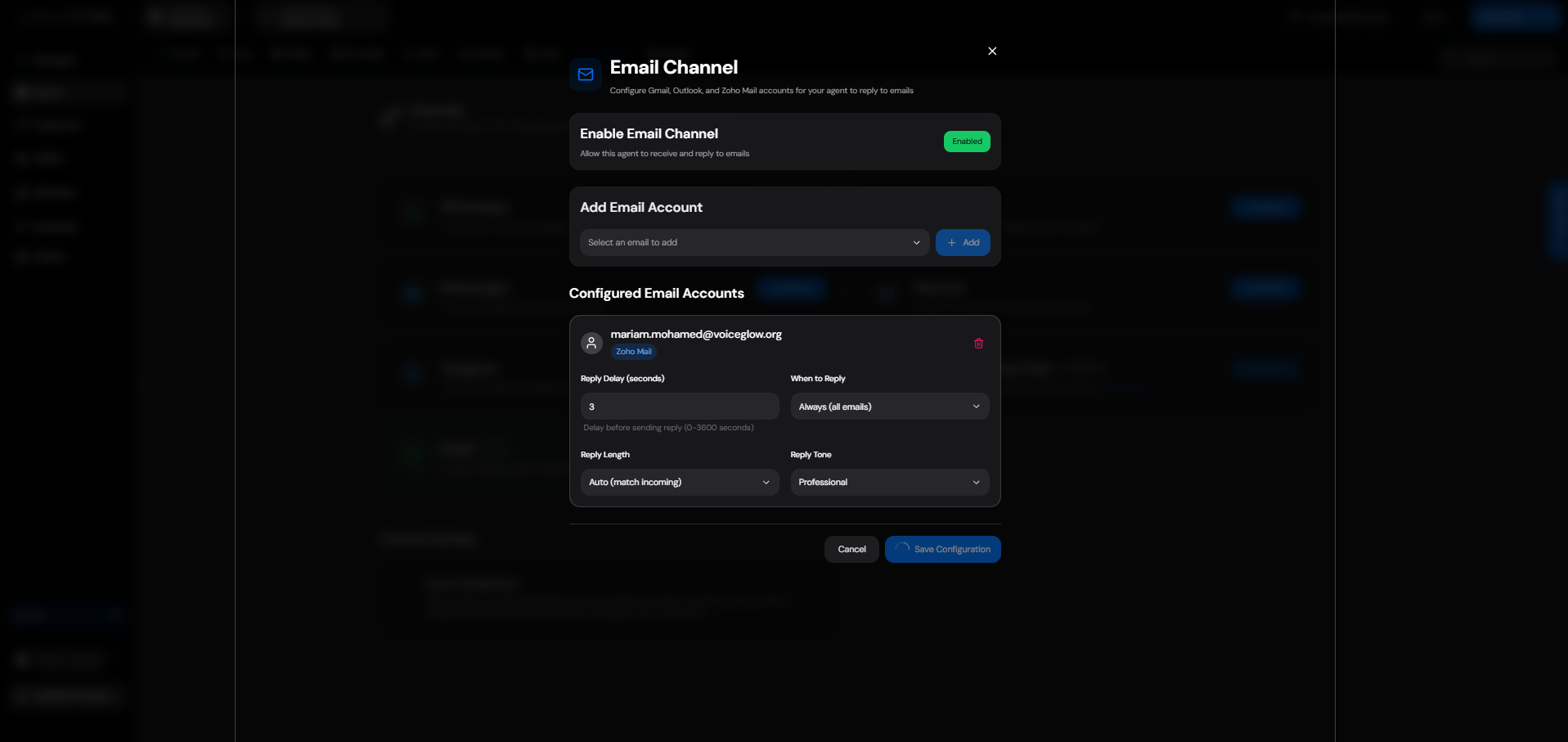
Task: Click the blue envelope Email Channel icon
Action: coord(586,74)
